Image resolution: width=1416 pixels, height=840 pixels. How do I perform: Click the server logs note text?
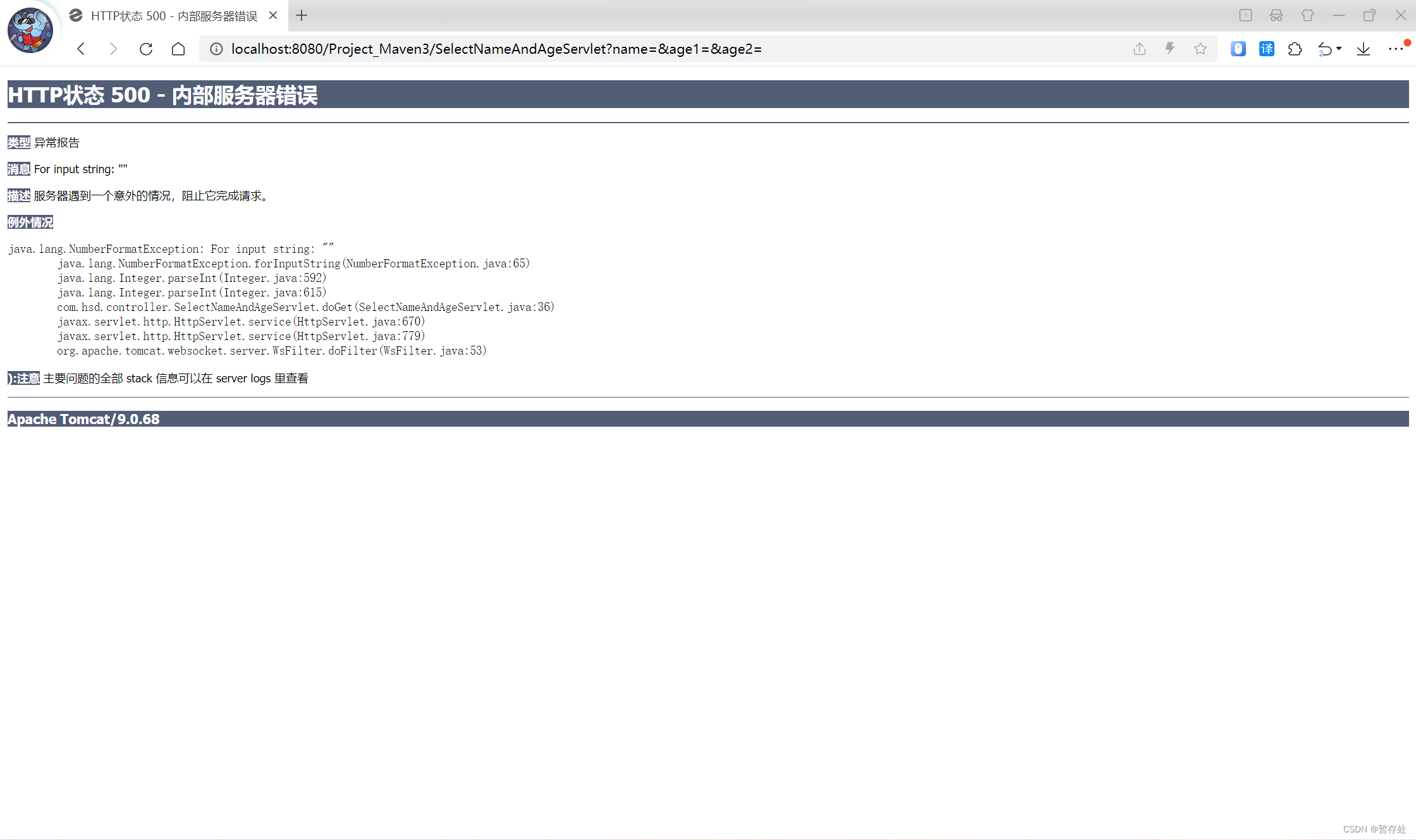point(176,378)
